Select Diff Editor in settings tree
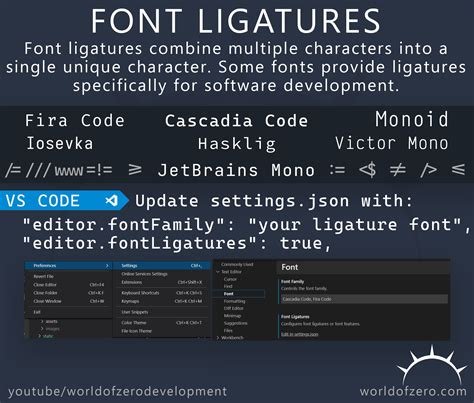The width and height of the screenshot is (474, 403). click(234, 308)
